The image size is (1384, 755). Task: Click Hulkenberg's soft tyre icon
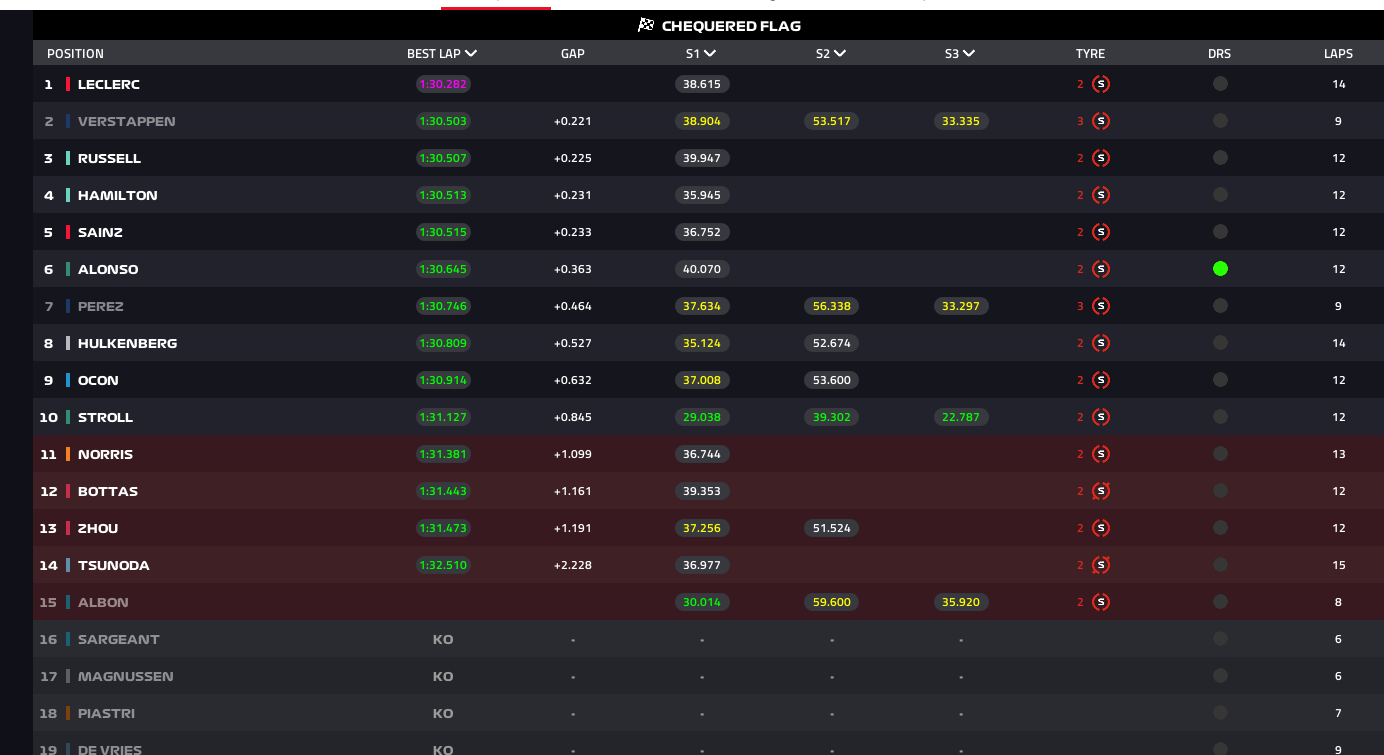pyautogui.click(x=1101, y=343)
